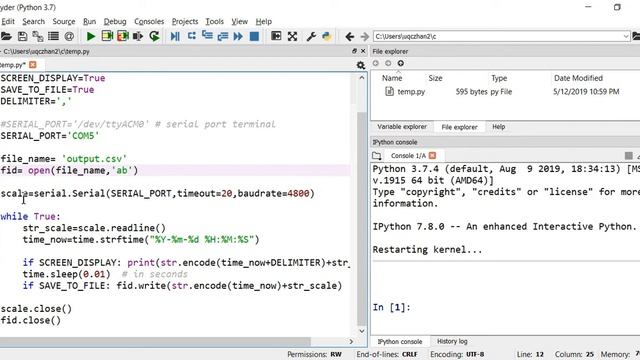This screenshot has width=640, height=360.
Task: Open the Consoles menu
Action: tap(149, 22)
